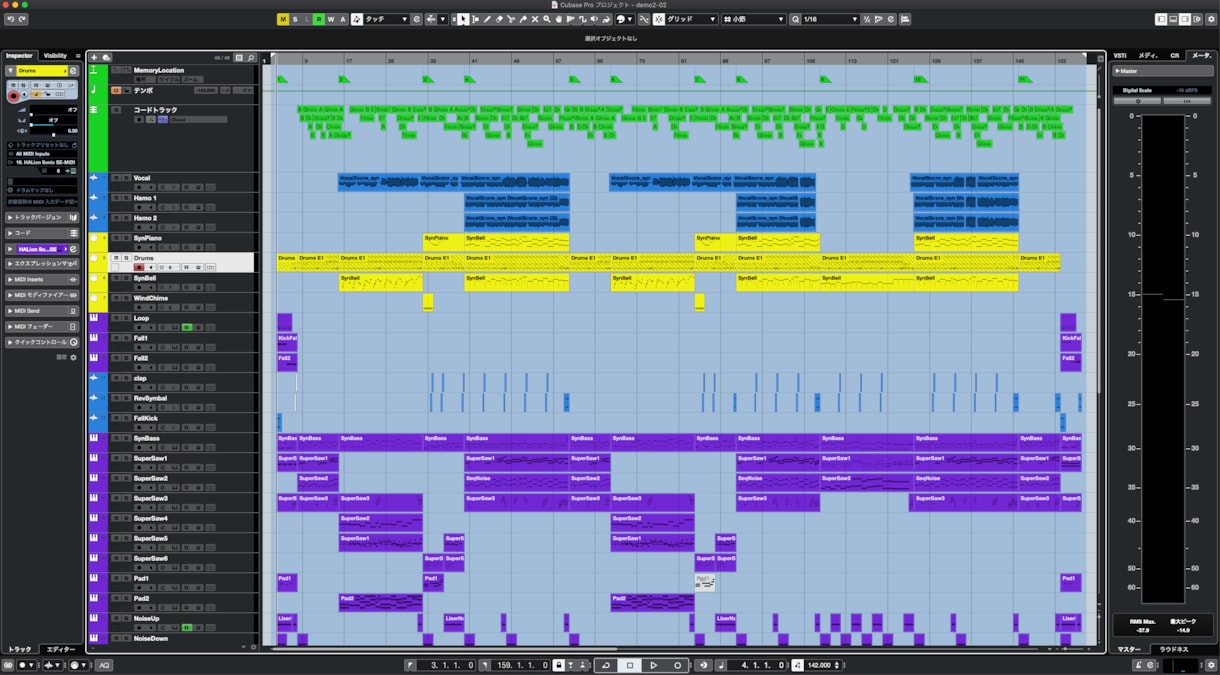
Task: Select the Zoom magnifier tool
Action: (547, 19)
